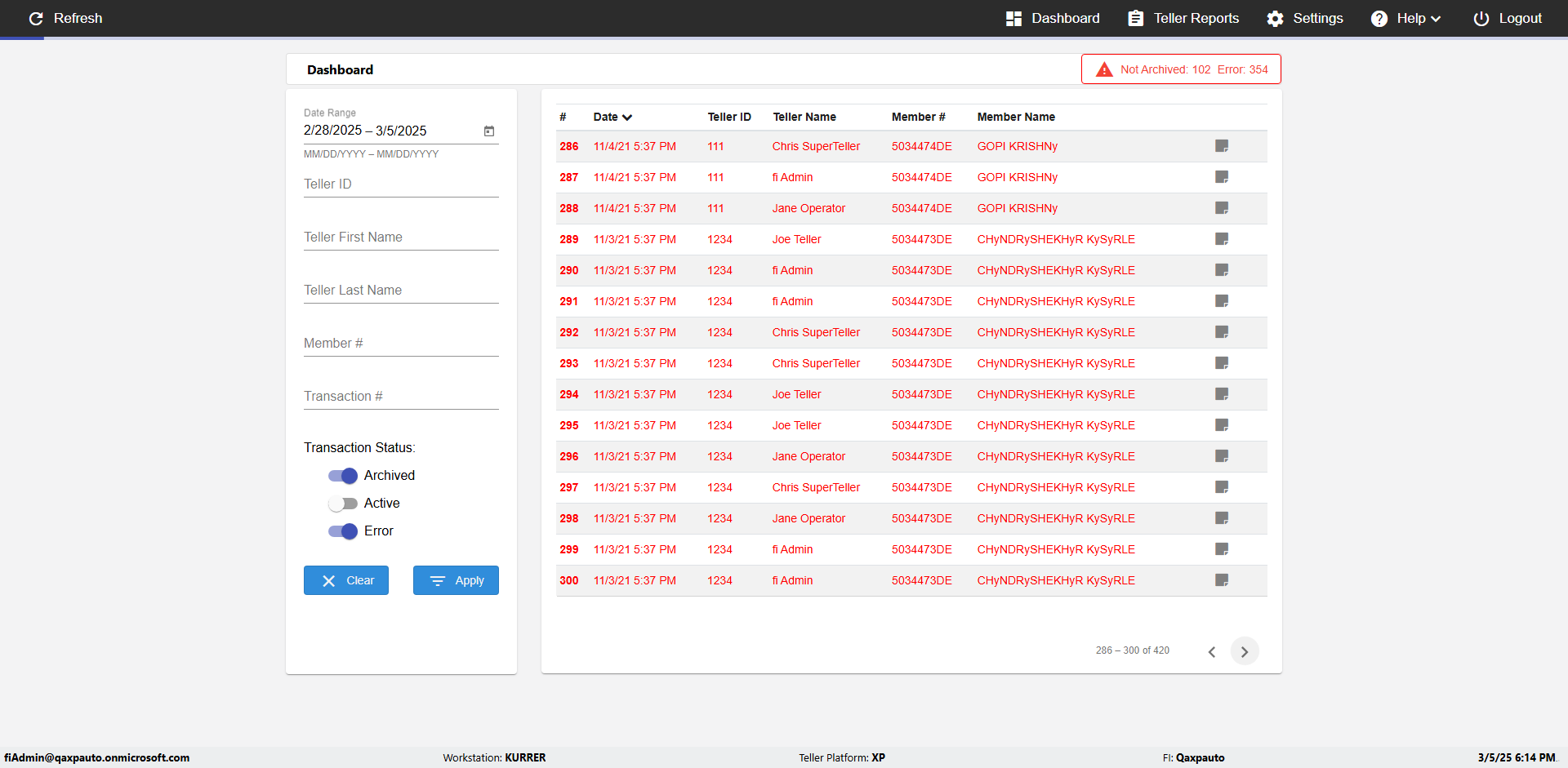This screenshot has width=1568, height=768.
Task: Click into the Teller ID field
Action: (401, 184)
